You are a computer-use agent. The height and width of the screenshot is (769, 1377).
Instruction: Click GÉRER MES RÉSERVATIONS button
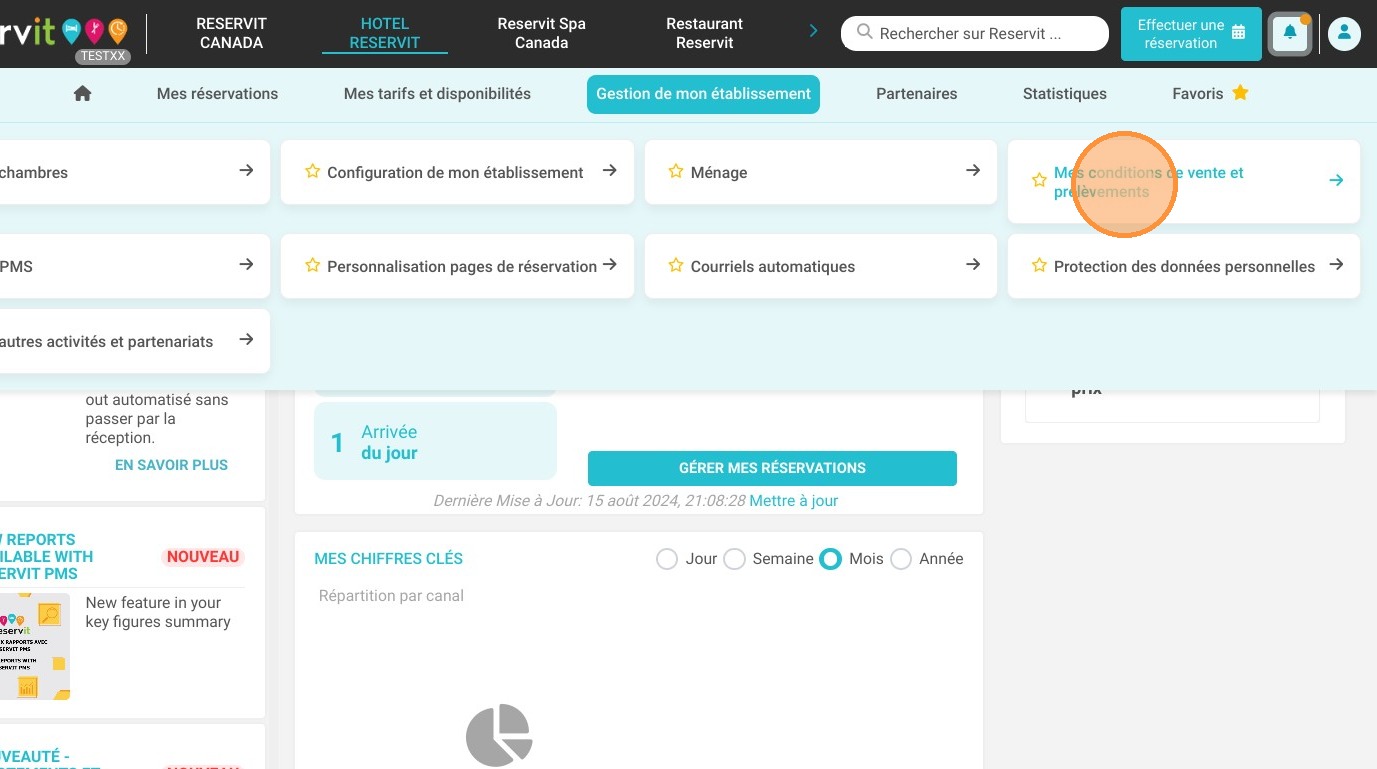point(772,468)
